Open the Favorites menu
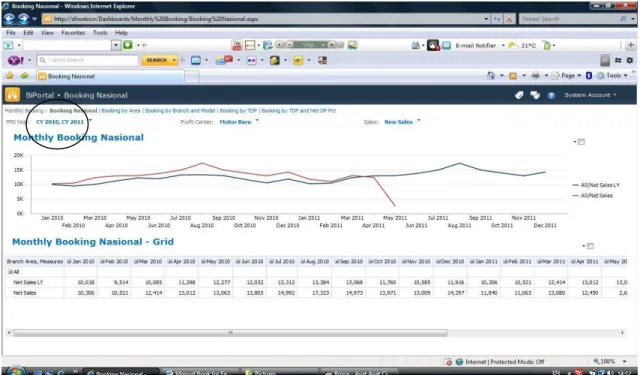Viewport: 640px width, 375px height. click(x=73, y=33)
